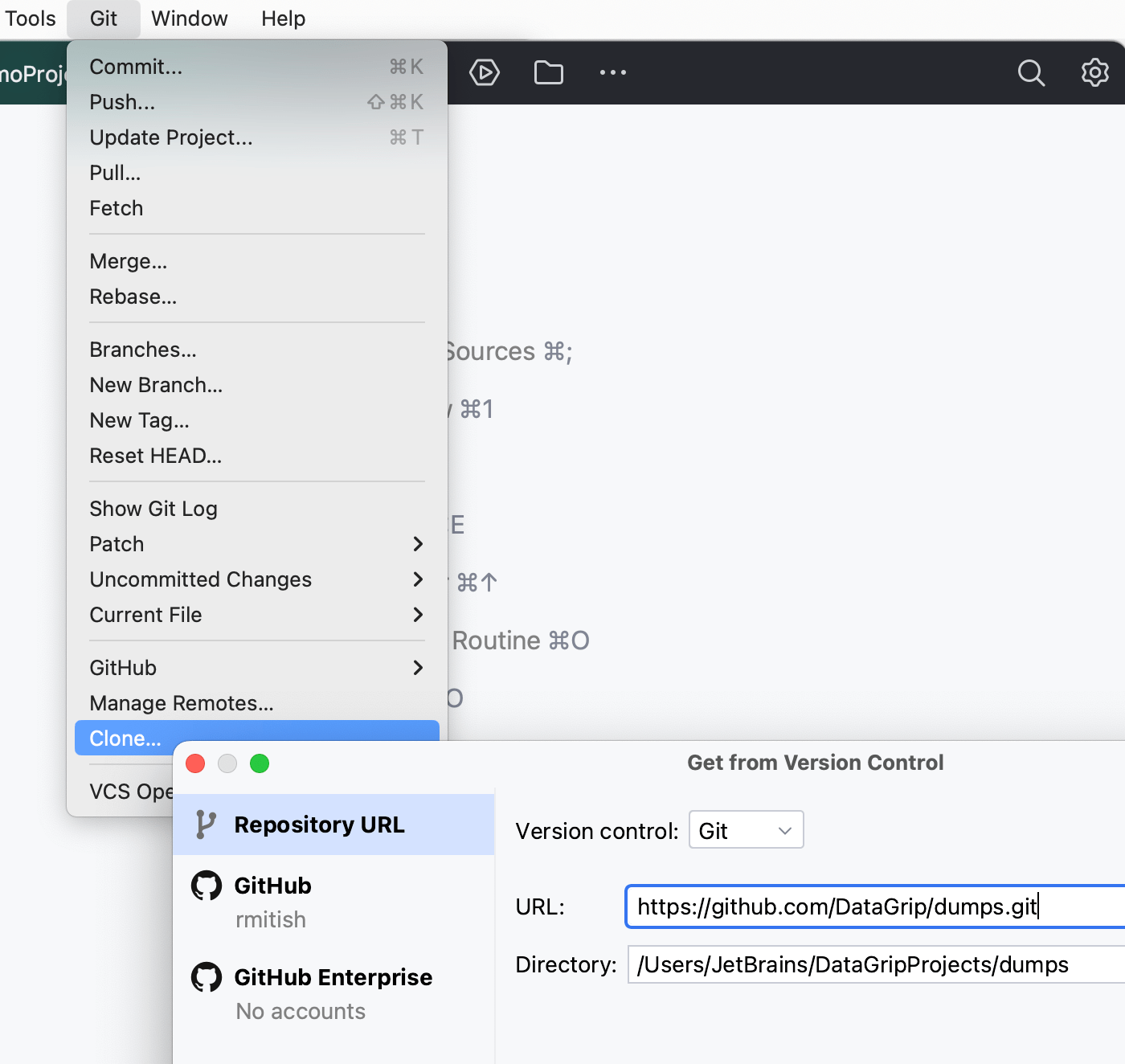Click inside the Directory path field
1125x1064 pixels.
point(852,964)
